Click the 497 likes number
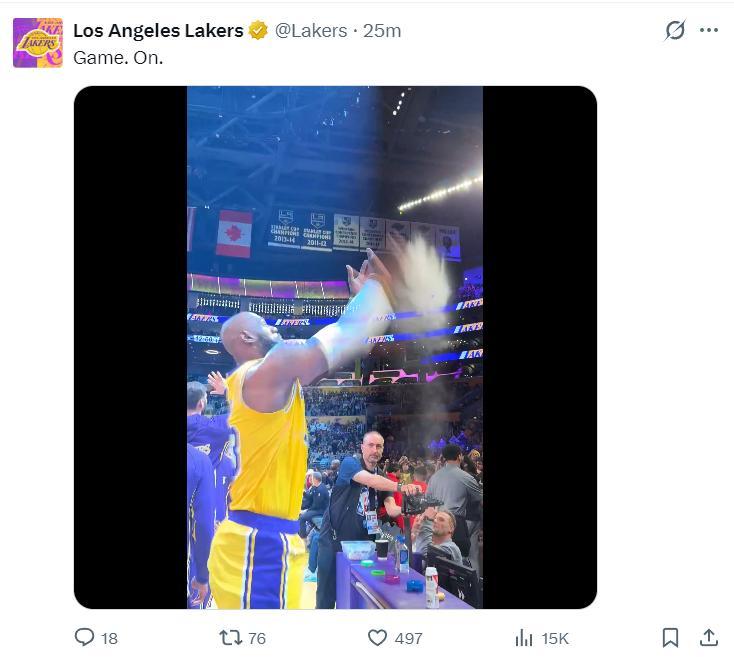The width and height of the screenshot is (734, 657). point(408,638)
